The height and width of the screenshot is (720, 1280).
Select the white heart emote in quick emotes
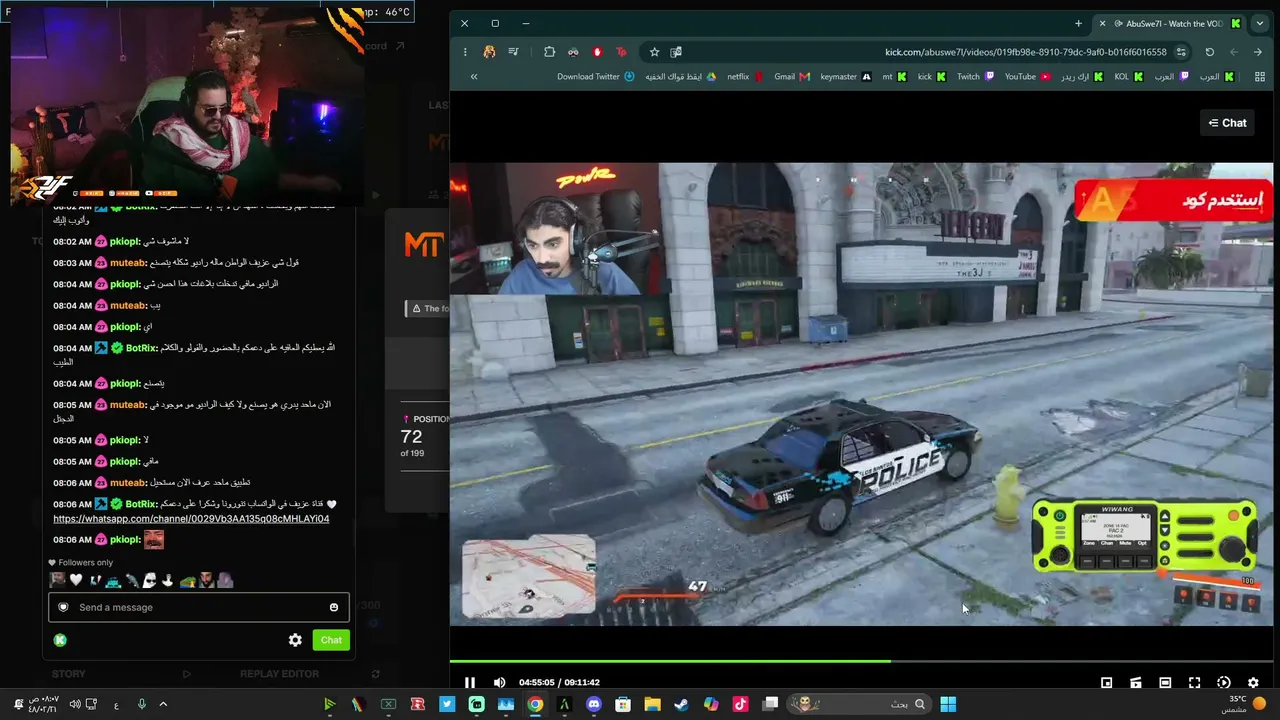click(76, 580)
